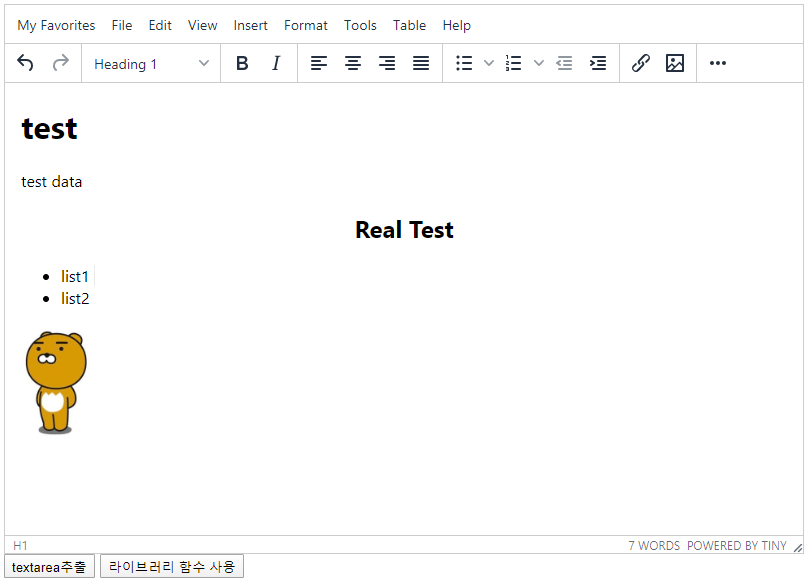This screenshot has width=804, height=585.
Task: Undo the last edit
Action: [x=25, y=63]
